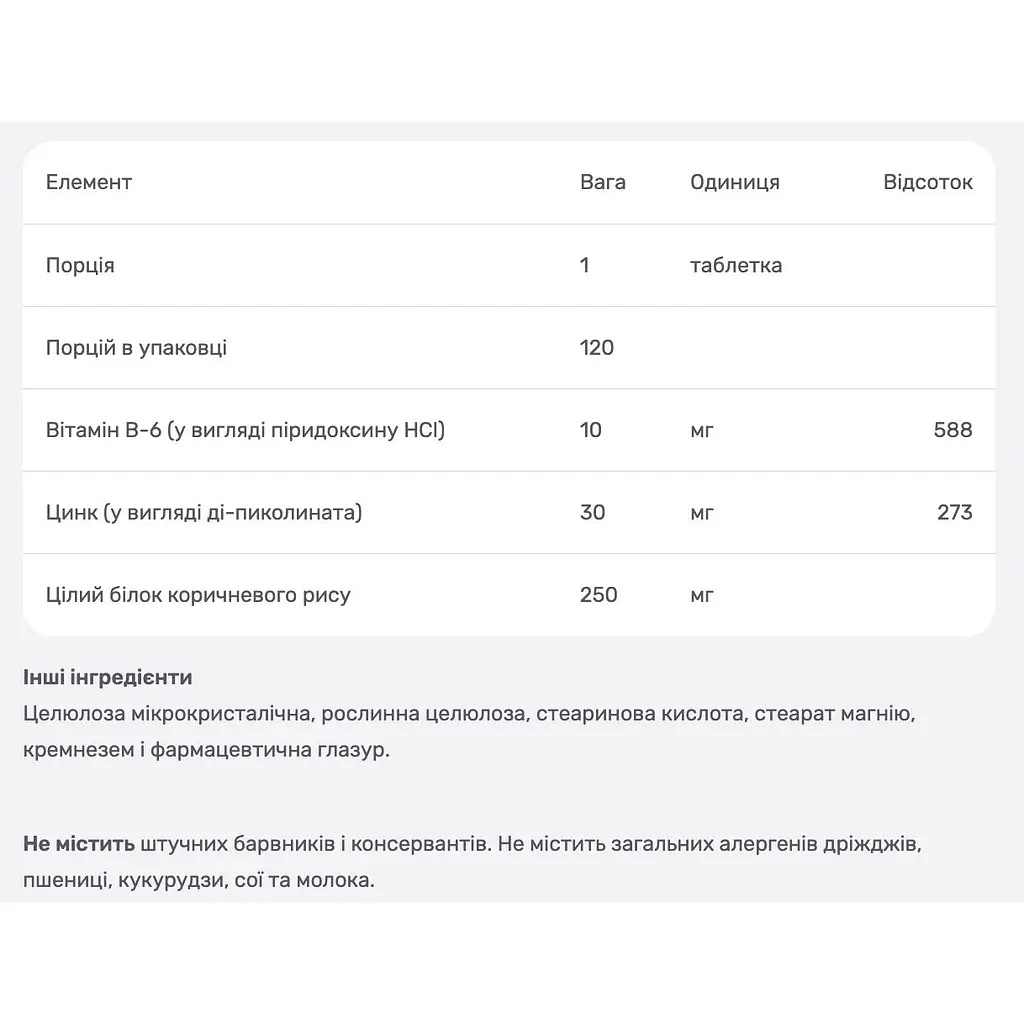
Task: Click the Відсоток column header
Action: pyautogui.click(x=928, y=182)
